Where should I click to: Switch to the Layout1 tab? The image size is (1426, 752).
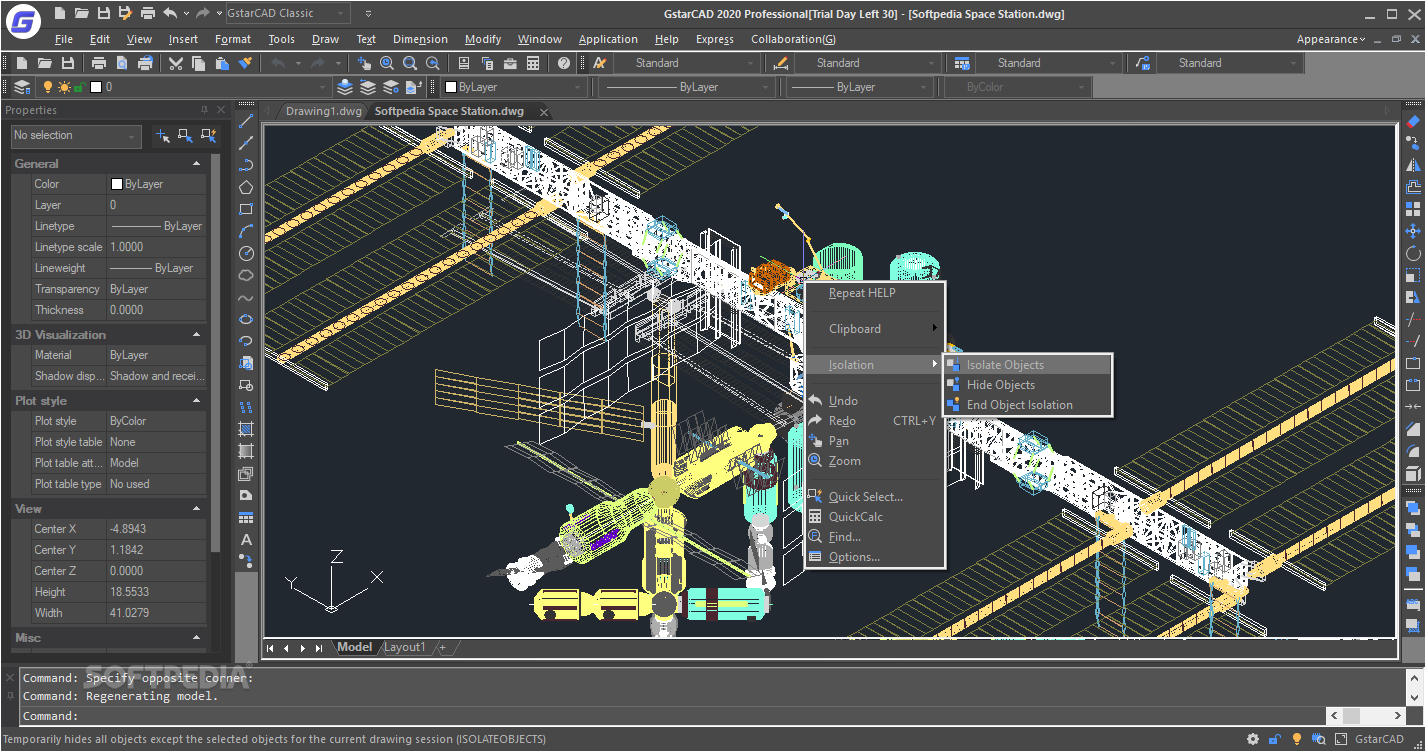pyautogui.click(x=405, y=647)
